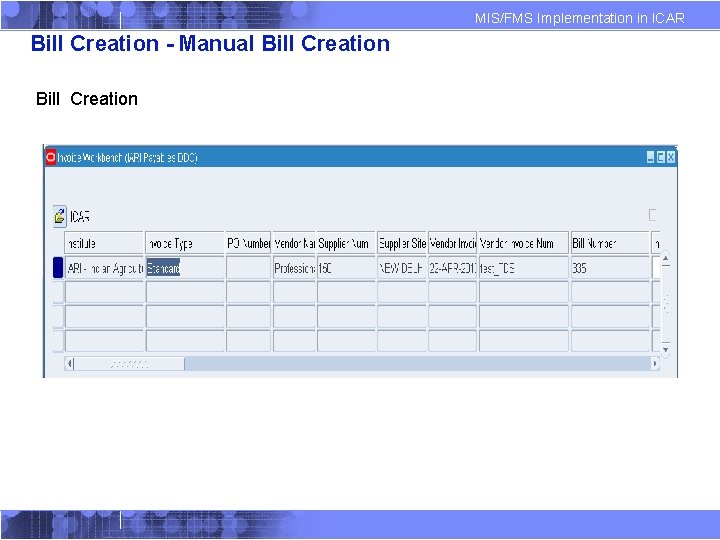
Task: Click Supplier Num cell showing 160
Action: coord(346,268)
